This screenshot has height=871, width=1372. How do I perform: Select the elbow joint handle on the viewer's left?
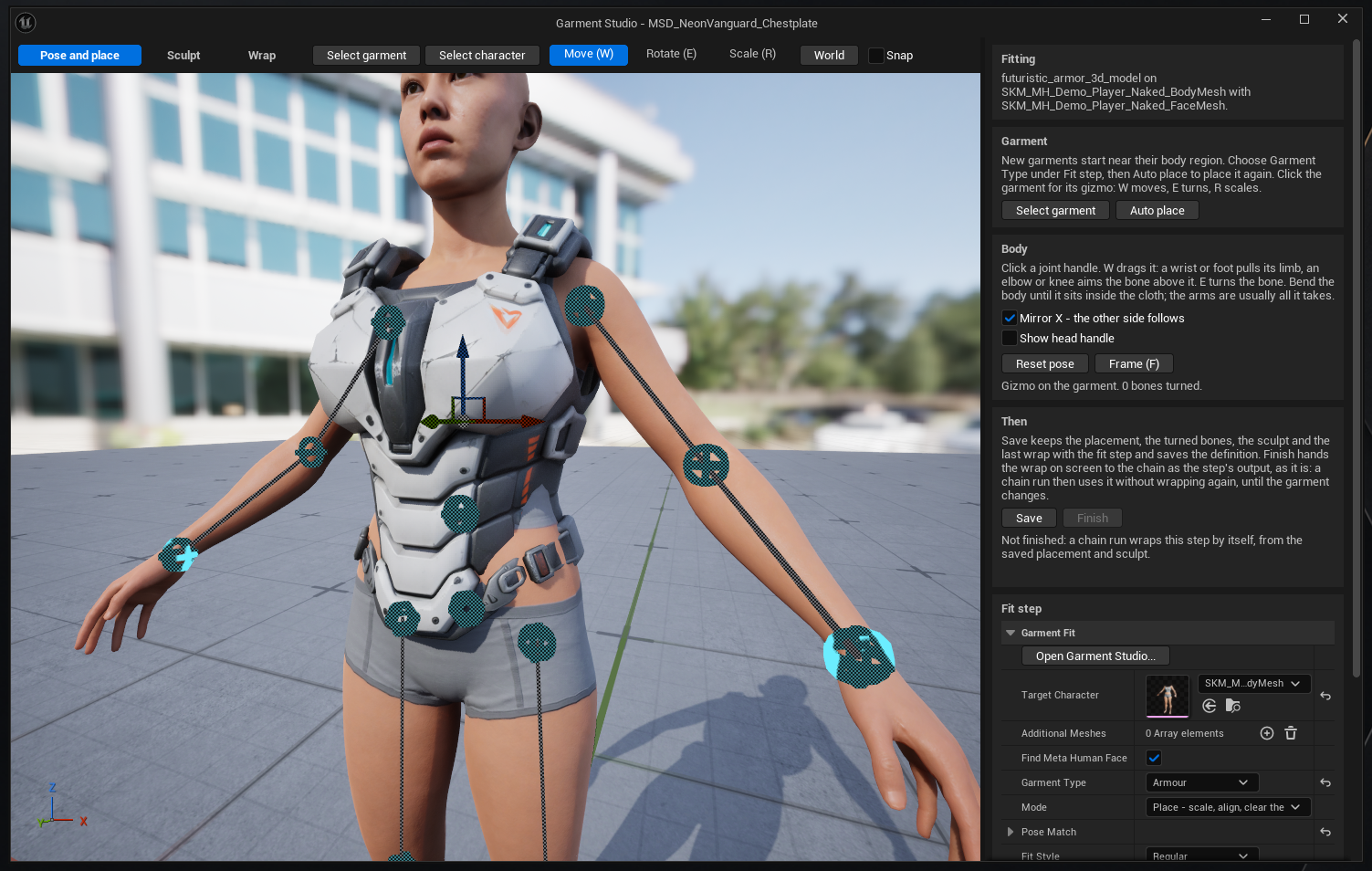click(x=311, y=452)
